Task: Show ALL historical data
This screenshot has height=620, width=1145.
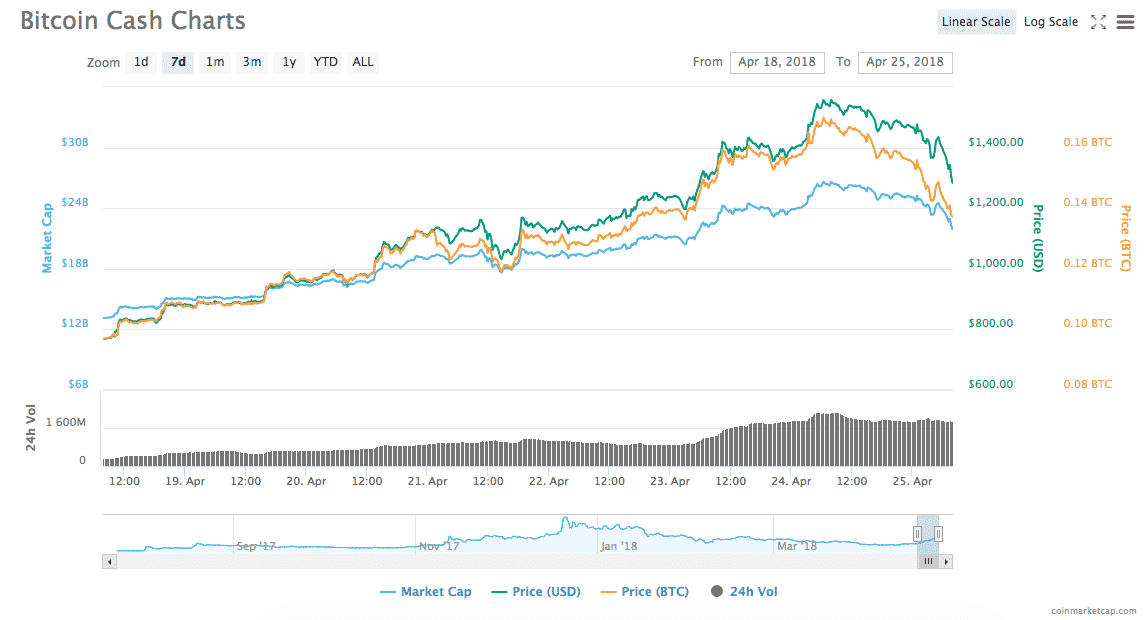Action: point(363,62)
